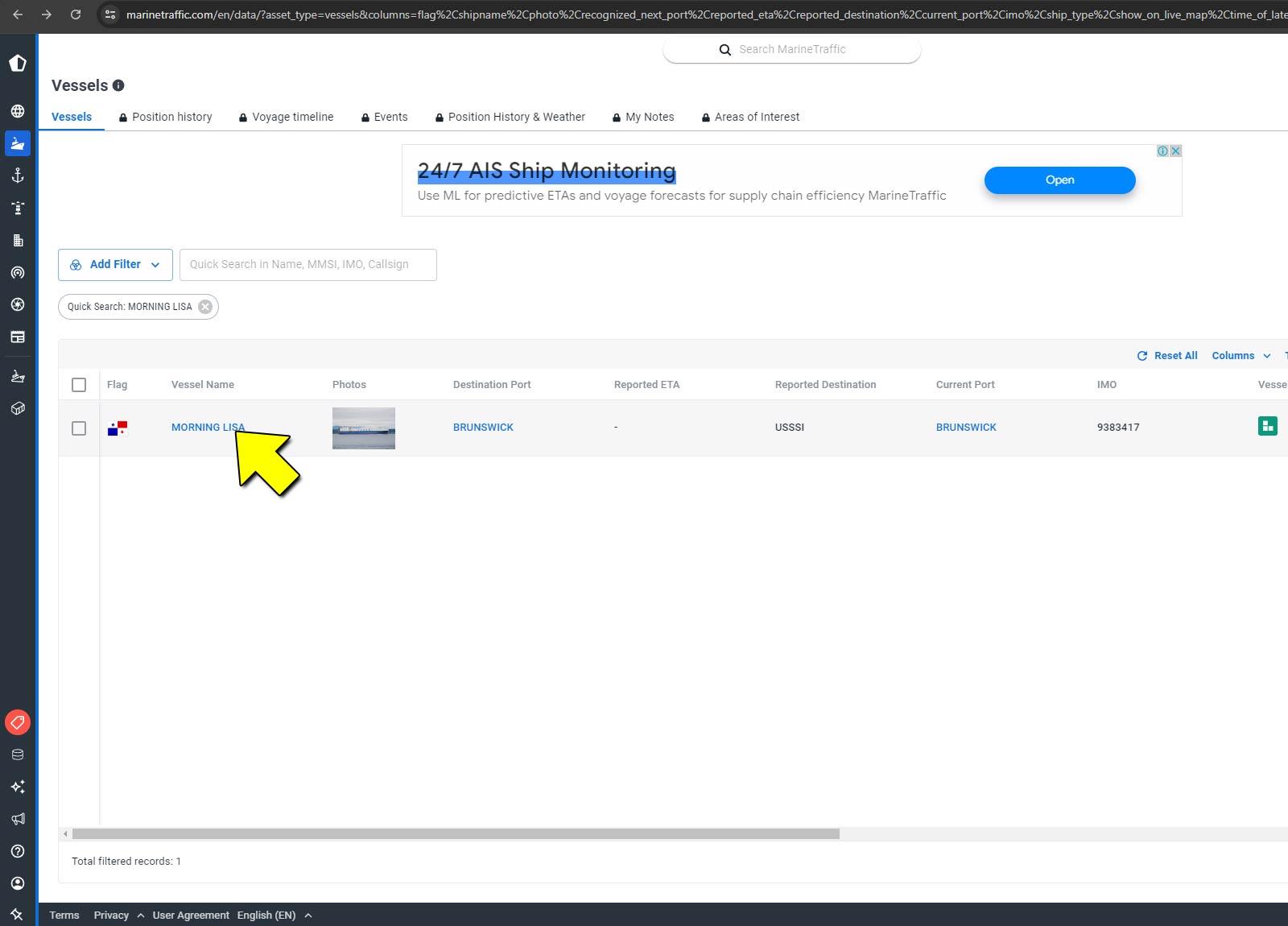The height and width of the screenshot is (926, 1288).
Task: Open the lighthouse icon in sidebar
Action: pos(18,208)
